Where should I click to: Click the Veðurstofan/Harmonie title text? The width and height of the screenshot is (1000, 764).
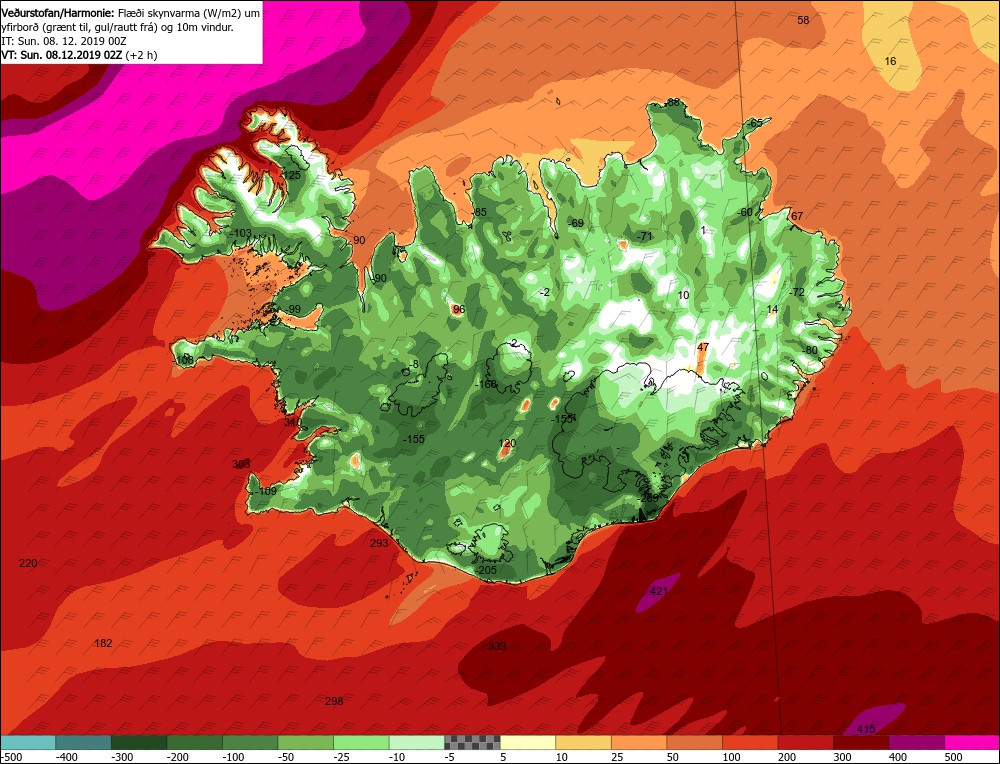click(59, 13)
